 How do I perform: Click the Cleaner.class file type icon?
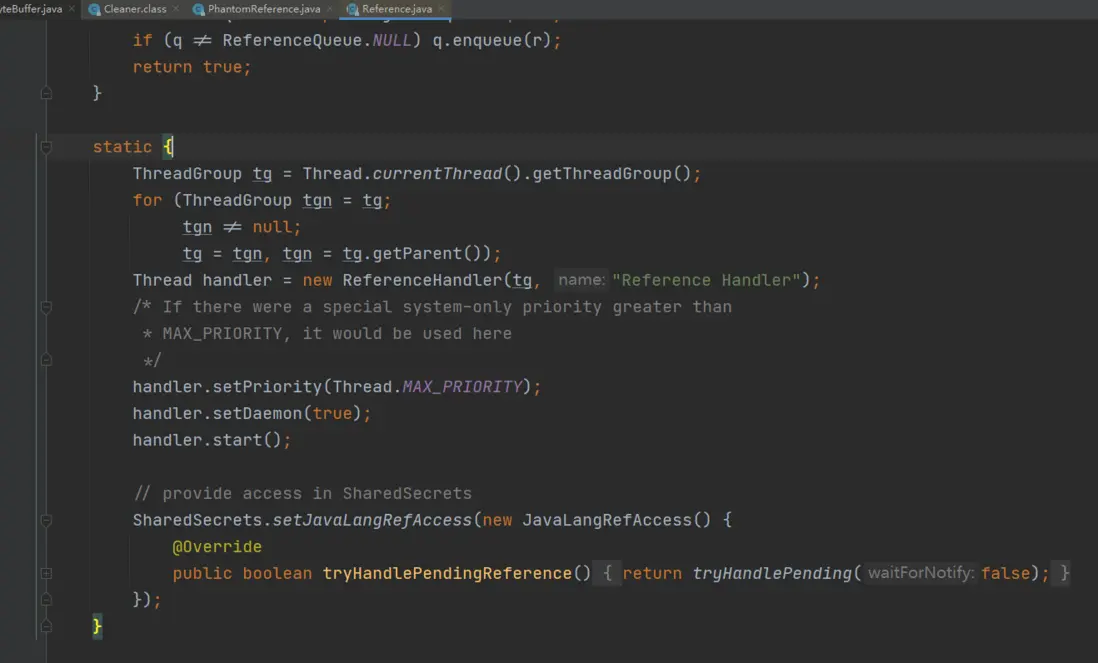(x=95, y=9)
